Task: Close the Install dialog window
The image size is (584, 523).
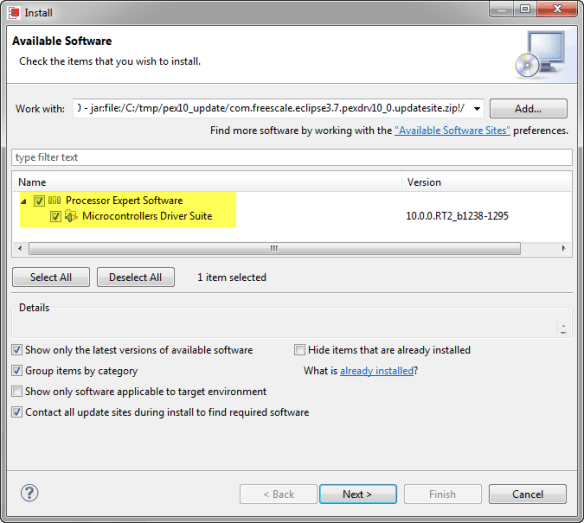Action: [557, 9]
